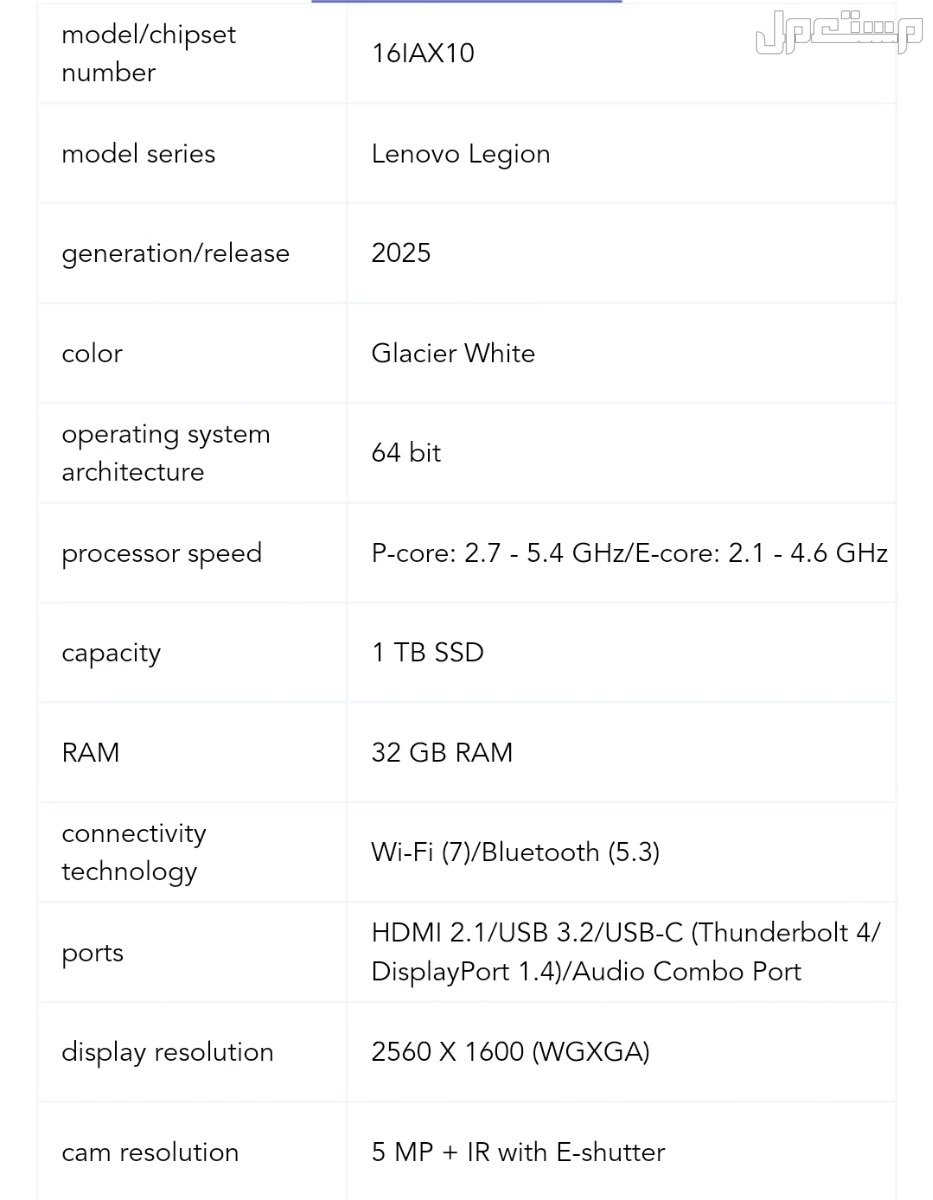Click the Glacier White color value

pos(453,353)
